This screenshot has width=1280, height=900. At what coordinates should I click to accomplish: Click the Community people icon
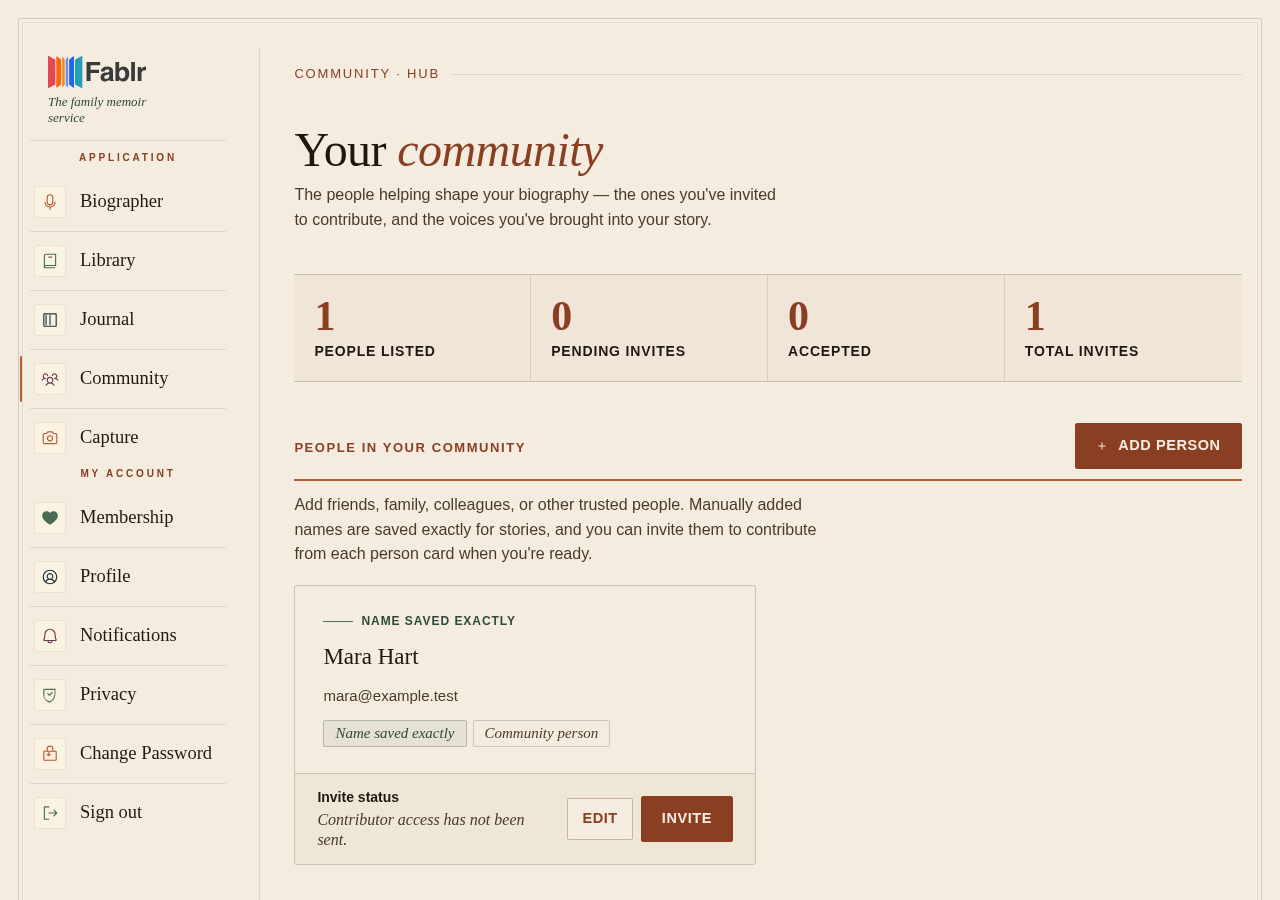pyautogui.click(x=50, y=379)
